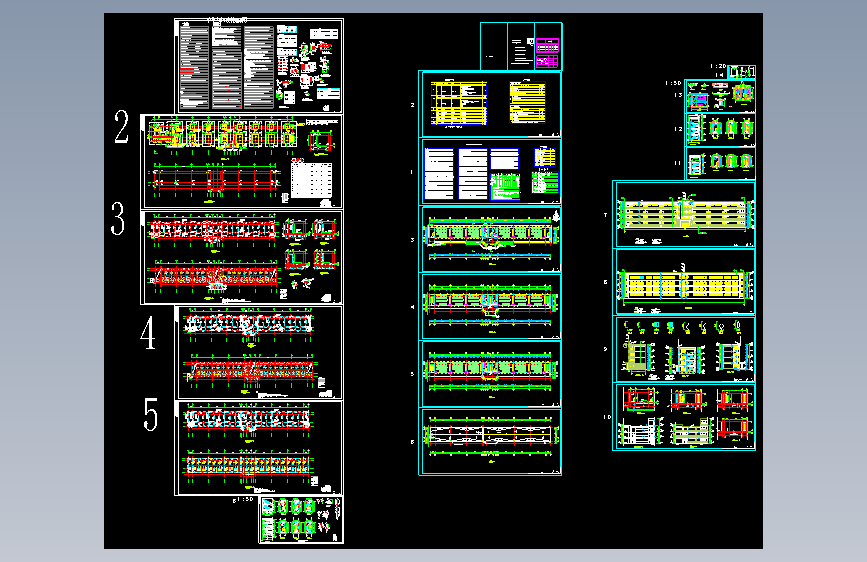Open elevation sheet numbered 8
The width and height of the screenshot is (867, 562).
685,282
